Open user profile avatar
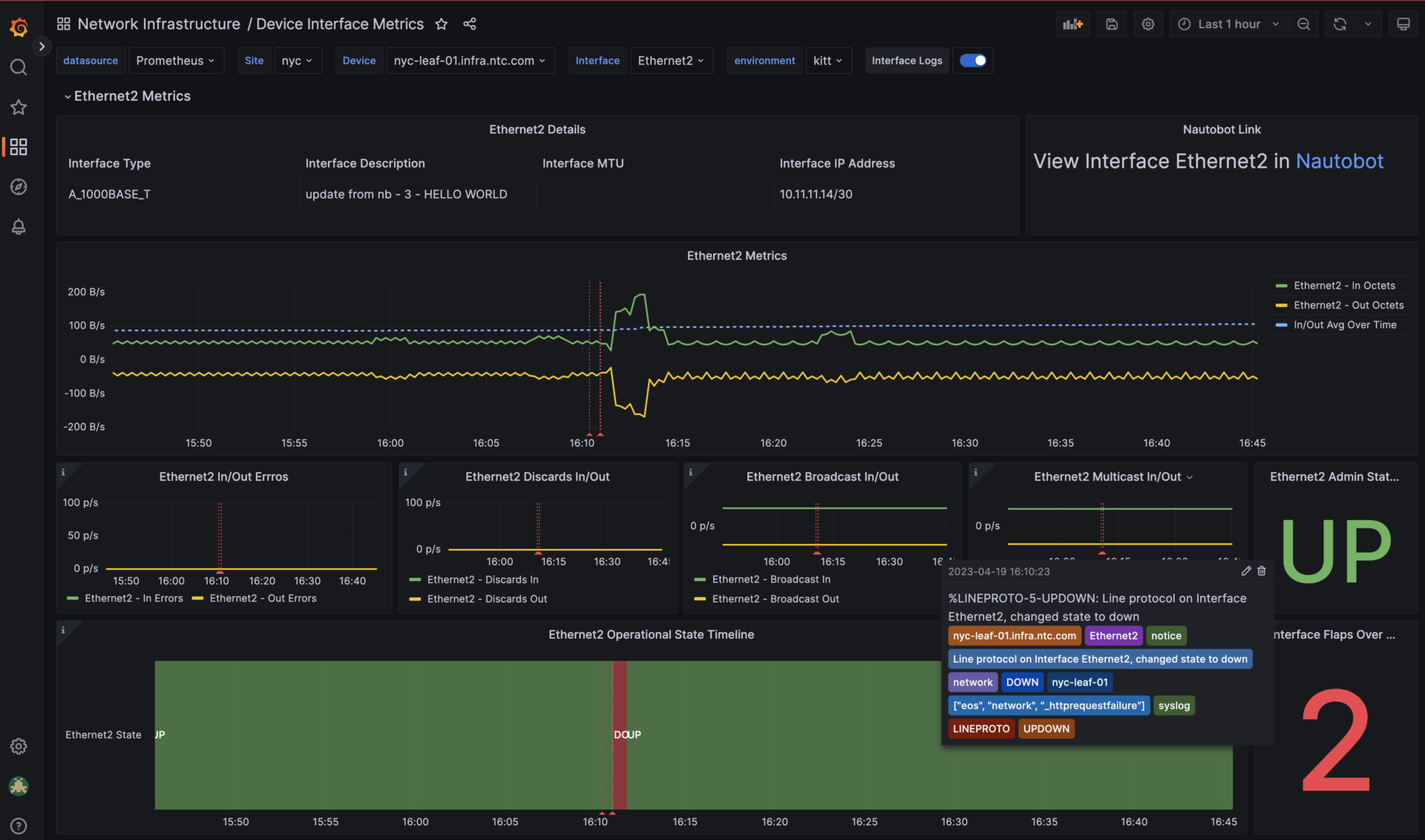The height and width of the screenshot is (840, 1425). click(19, 786)
